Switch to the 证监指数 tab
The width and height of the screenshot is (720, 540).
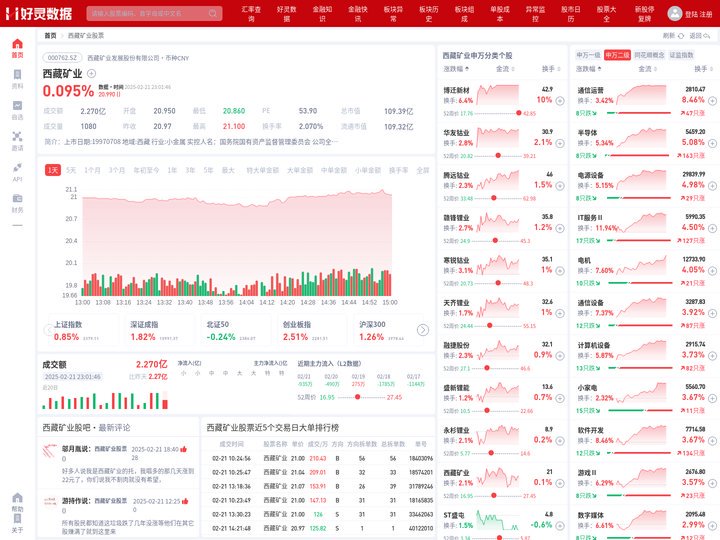coord(681,55)
